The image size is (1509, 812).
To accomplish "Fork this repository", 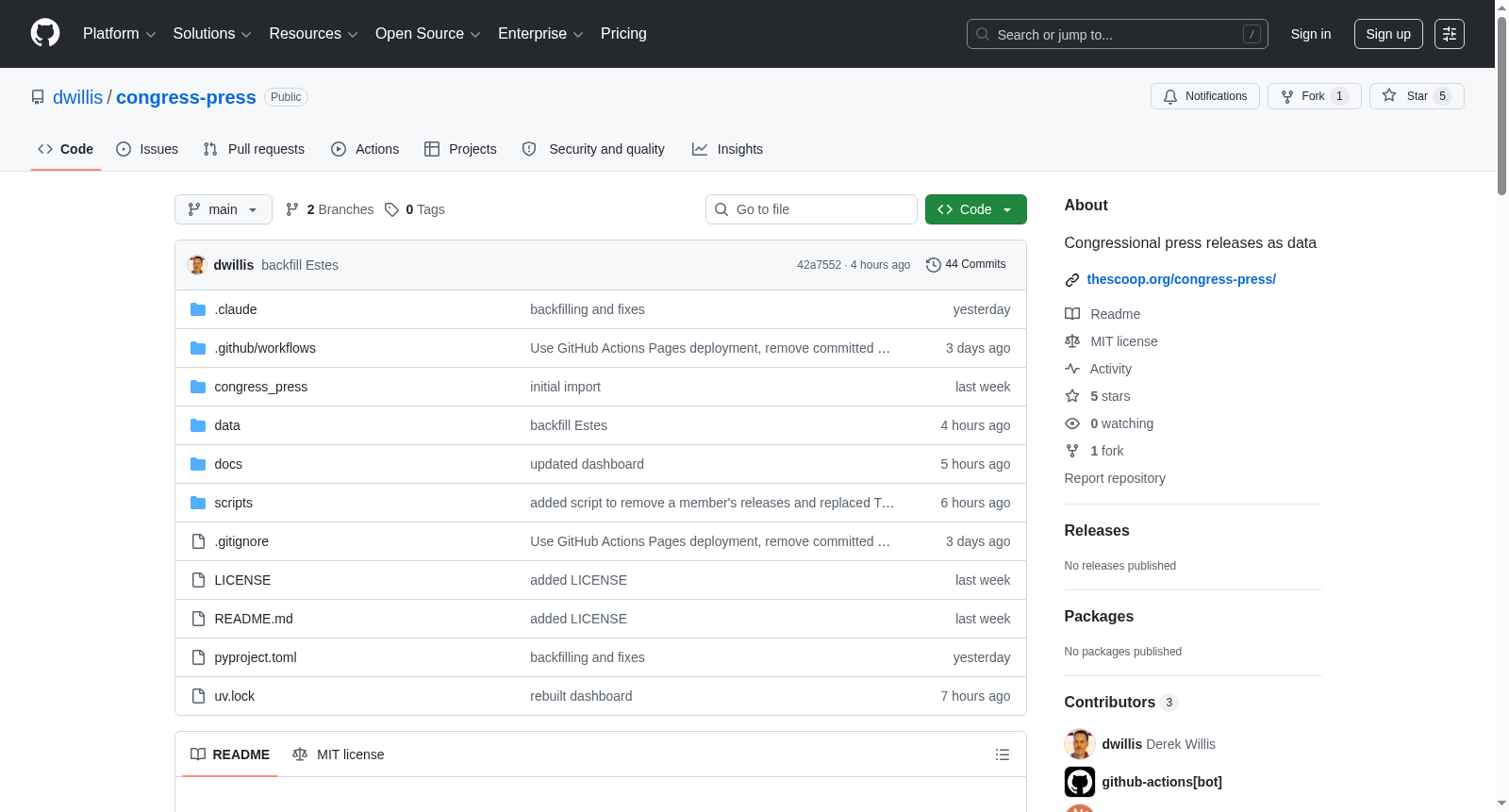I will tap(1315, 96).
